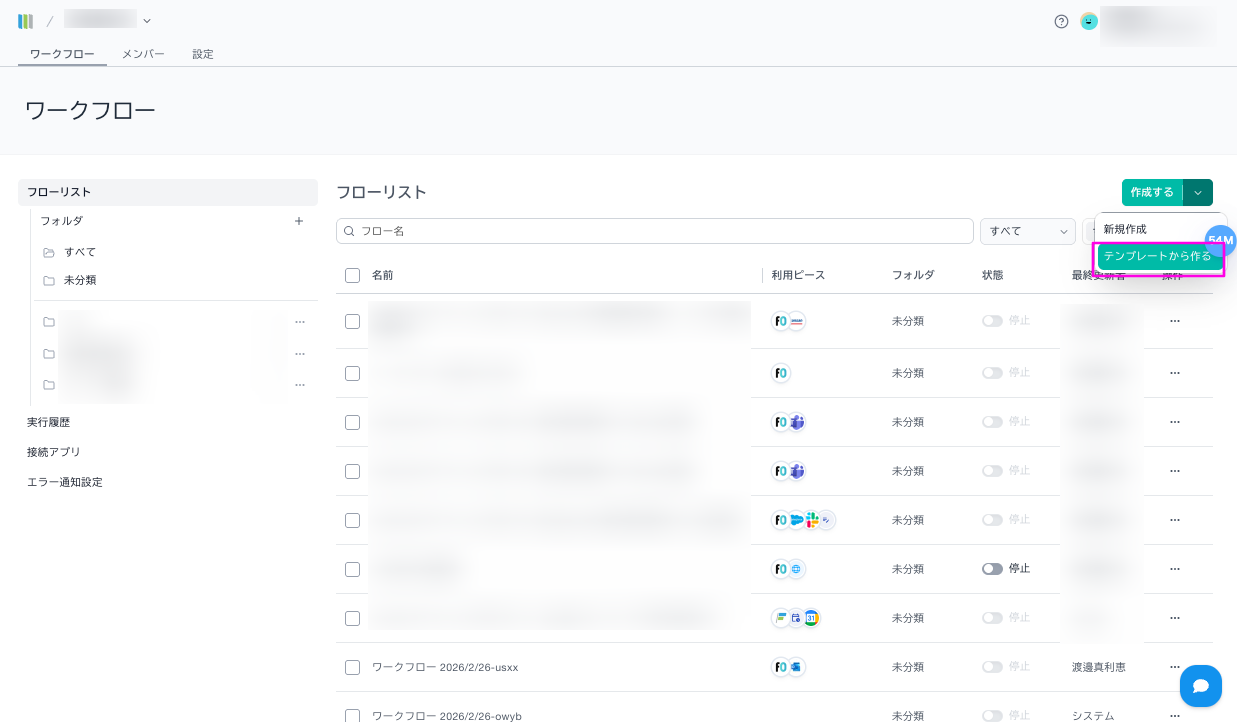Screen dimensions: 1237x722
Task: Open the 未分類 folder
Action: click(80, 280)
